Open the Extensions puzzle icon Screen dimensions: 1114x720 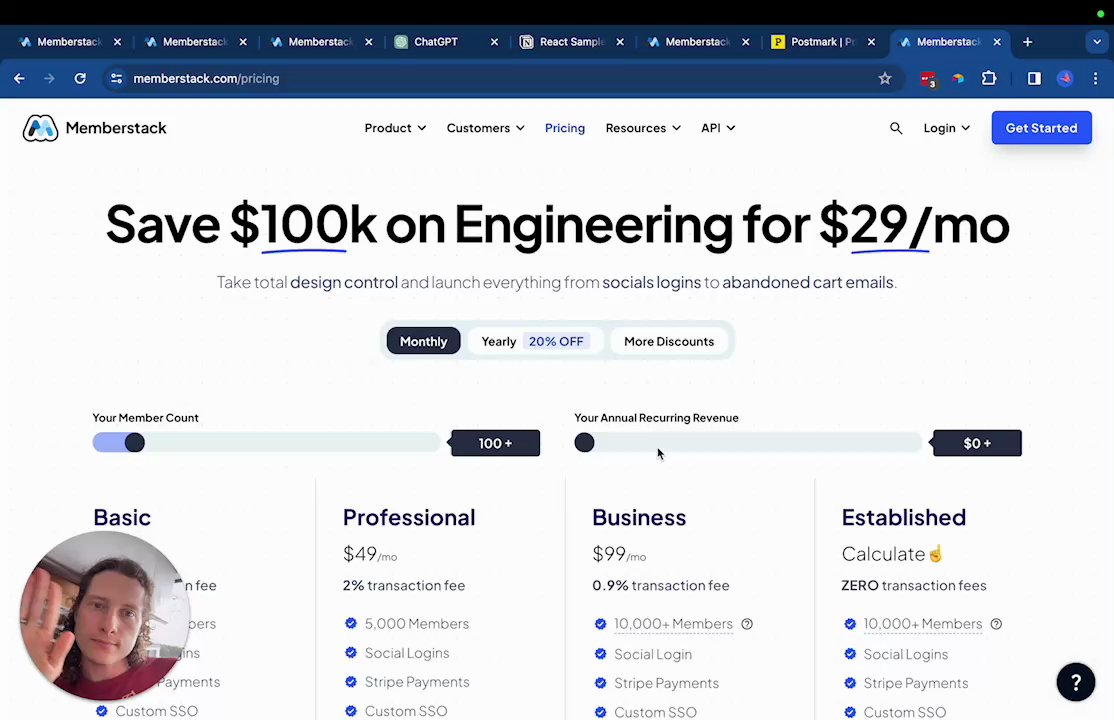click(989, 78)
